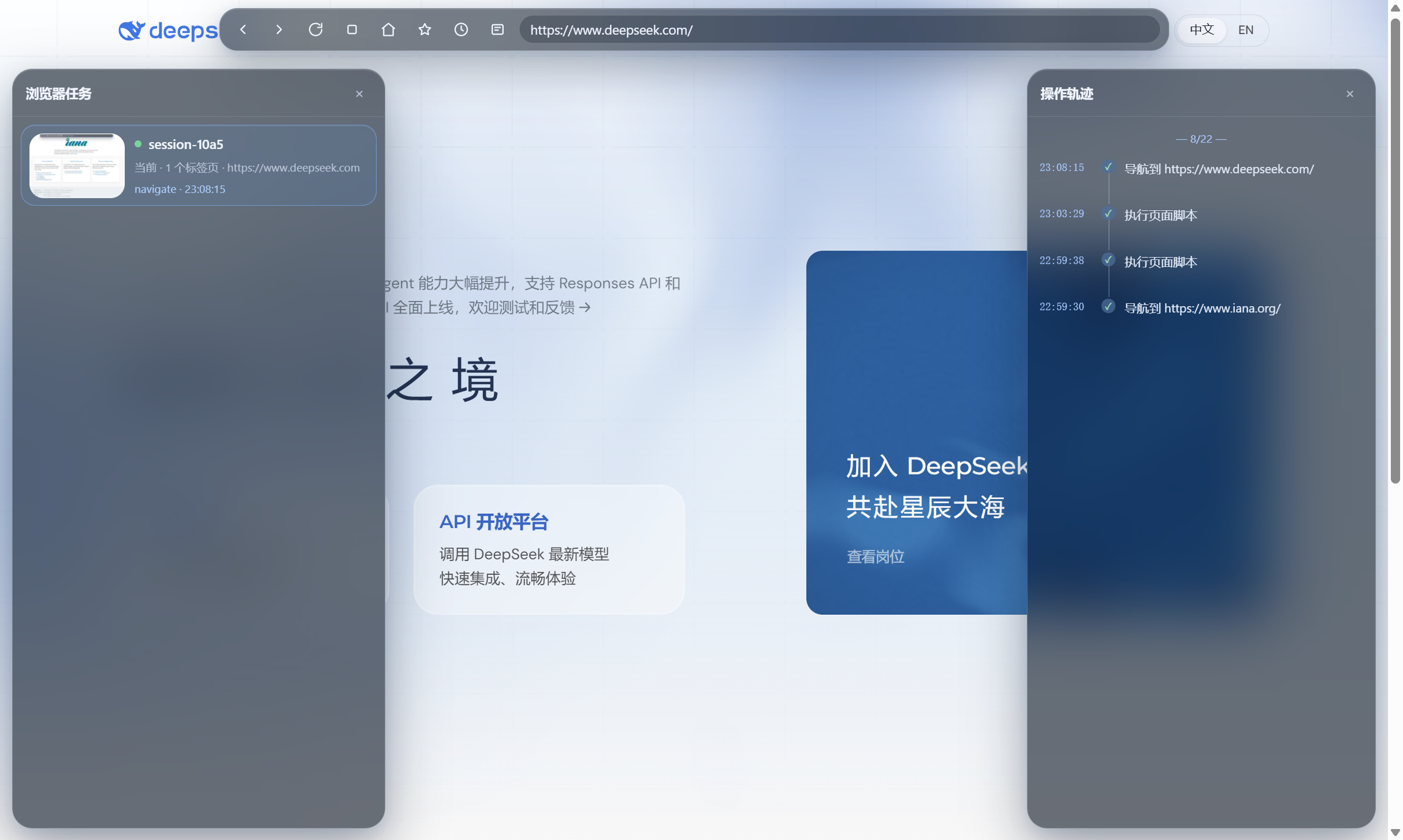The width and height of the screenshot is (1403, 840).
Task: Click the navigate · 23:08:15 label
Action: point(180,189)
